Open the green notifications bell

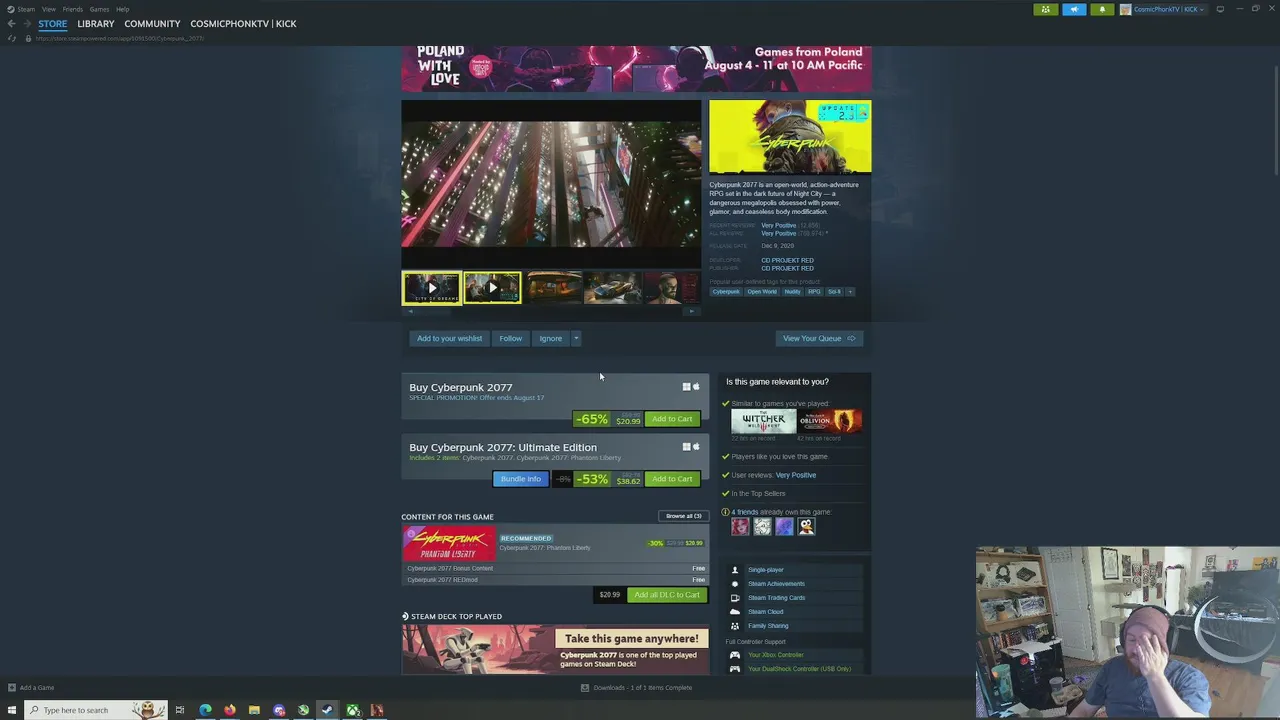[x=1102, y=9]
